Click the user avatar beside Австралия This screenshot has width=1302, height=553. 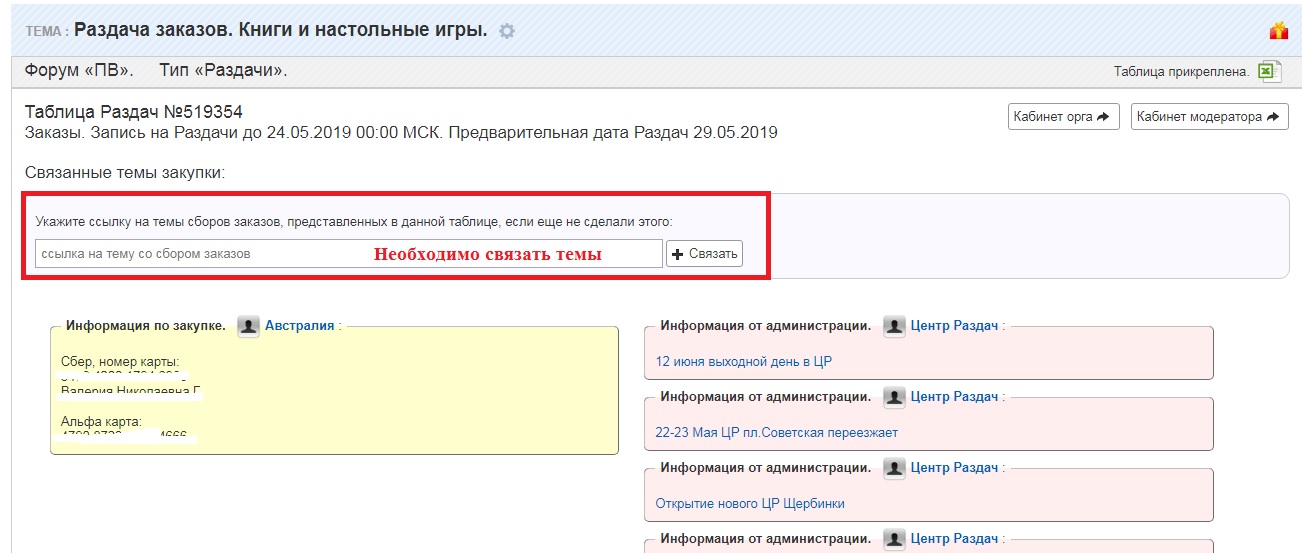[248, 326]
